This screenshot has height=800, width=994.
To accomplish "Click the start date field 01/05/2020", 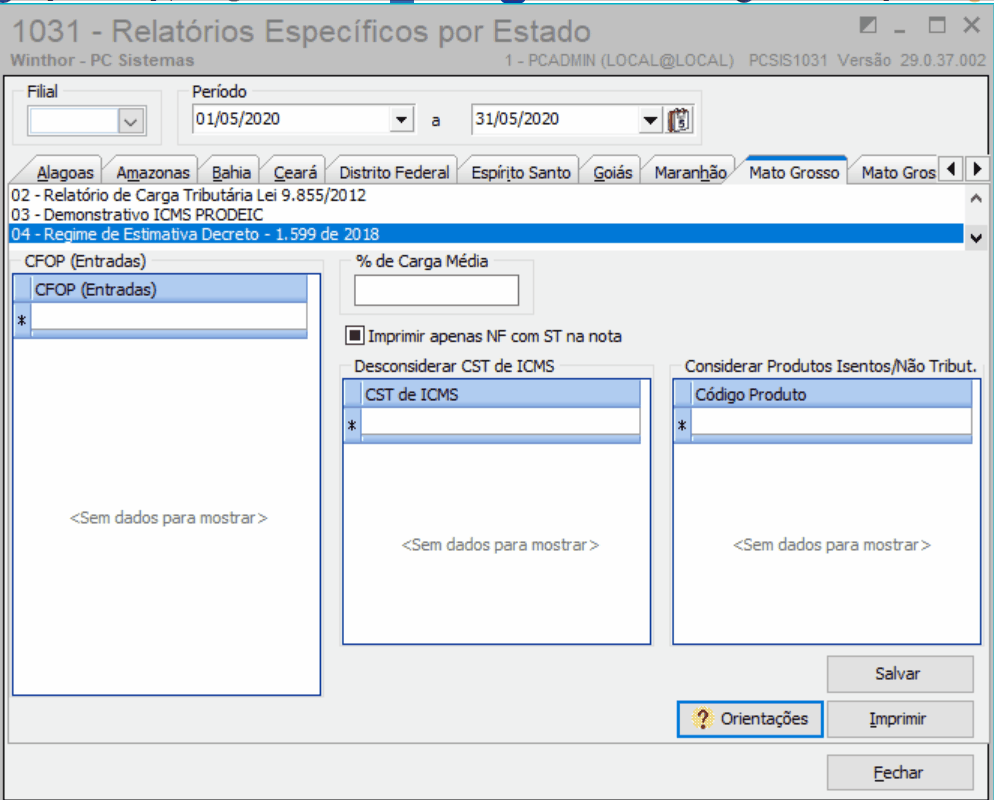I will coord(291,119).
